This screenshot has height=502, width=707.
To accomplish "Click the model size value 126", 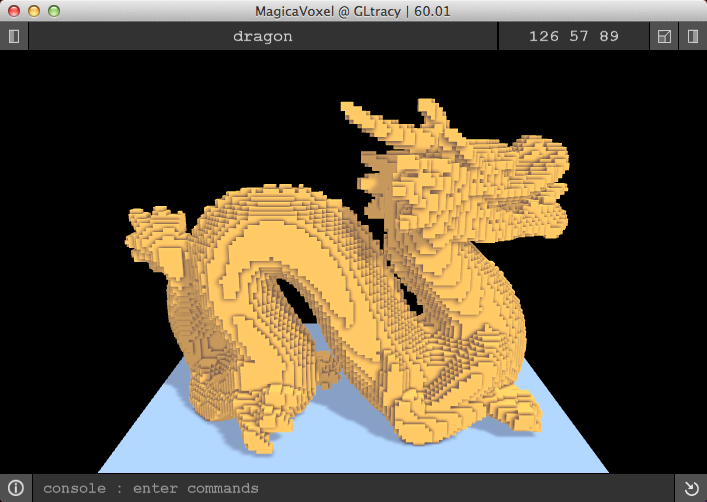I will coord(544,37).
